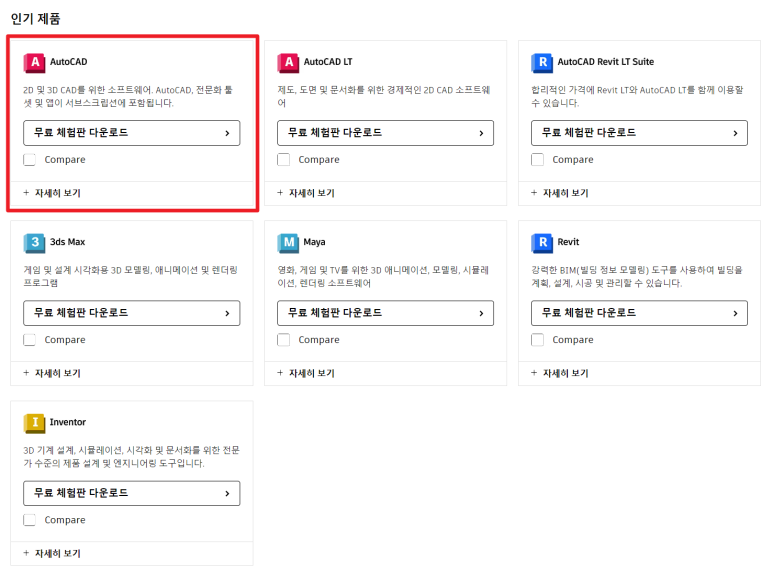Click the 3ds Max description text

pyautogui.click(x=131, y=276)
